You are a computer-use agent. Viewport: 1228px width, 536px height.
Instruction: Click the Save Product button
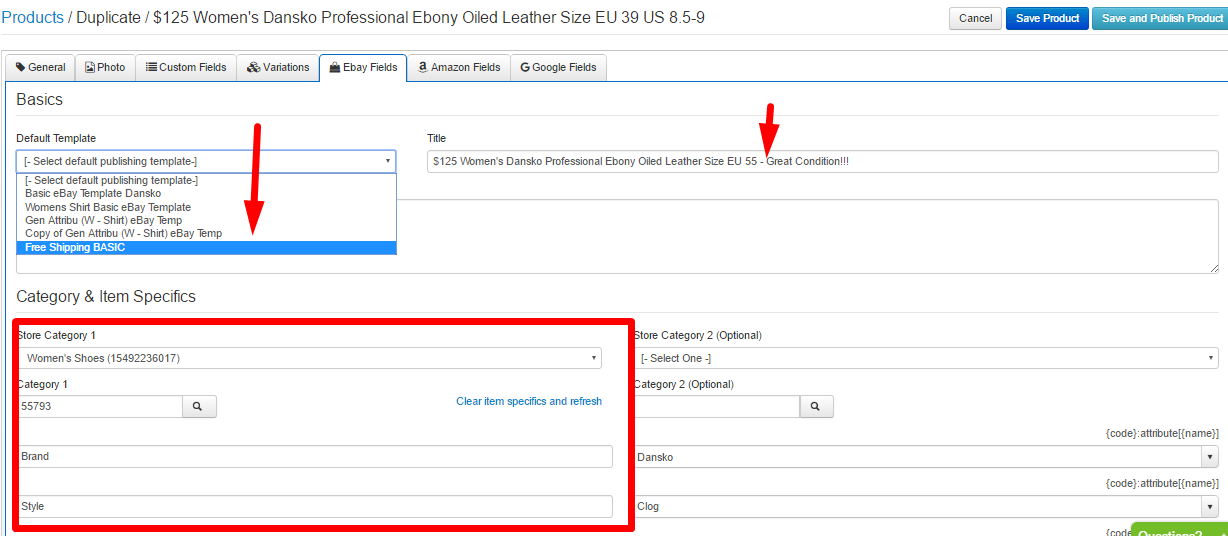[x=1047, y=18]
